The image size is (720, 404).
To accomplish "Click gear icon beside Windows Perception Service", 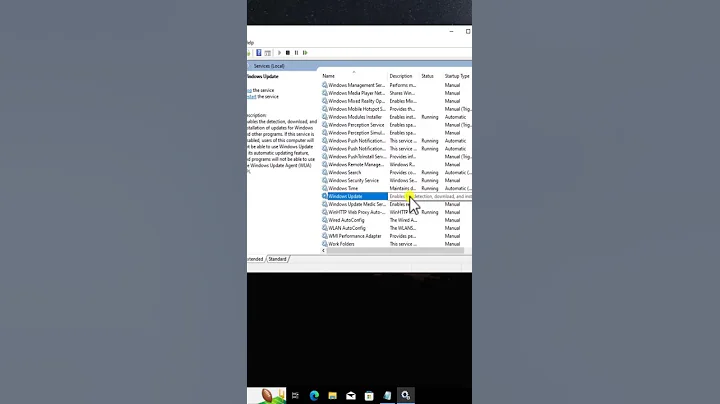I will tap(325, 125).
